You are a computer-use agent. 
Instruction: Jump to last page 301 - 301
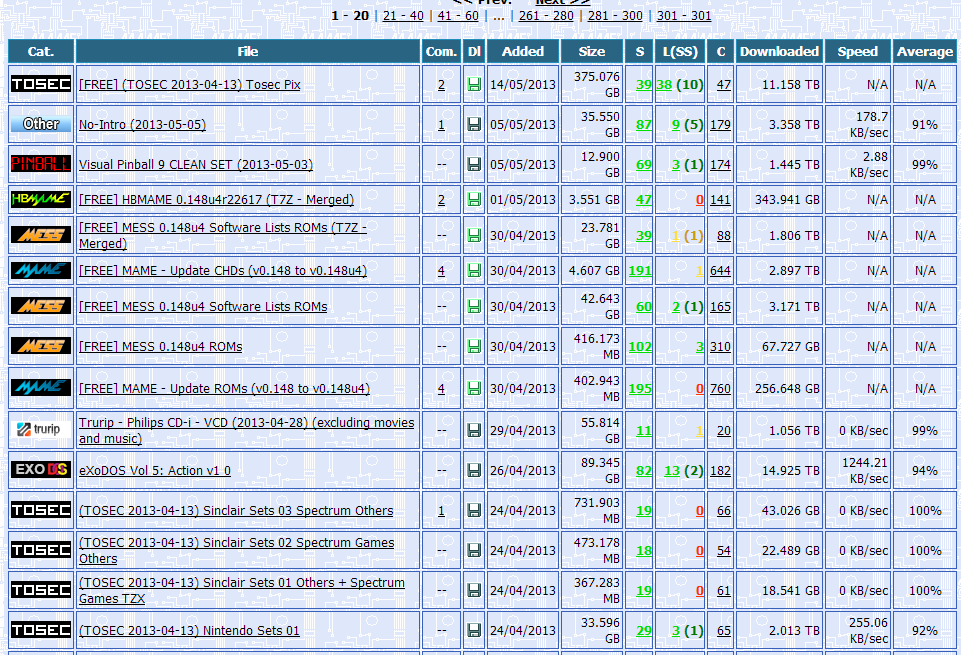pos(684,16)
